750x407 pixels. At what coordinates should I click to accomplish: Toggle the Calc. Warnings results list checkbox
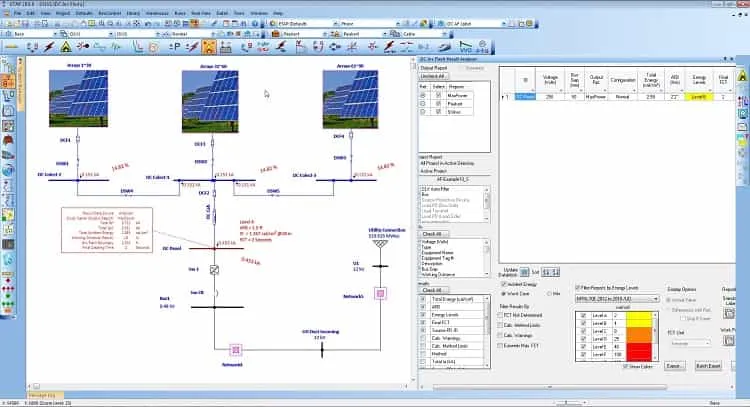(423, 338)
